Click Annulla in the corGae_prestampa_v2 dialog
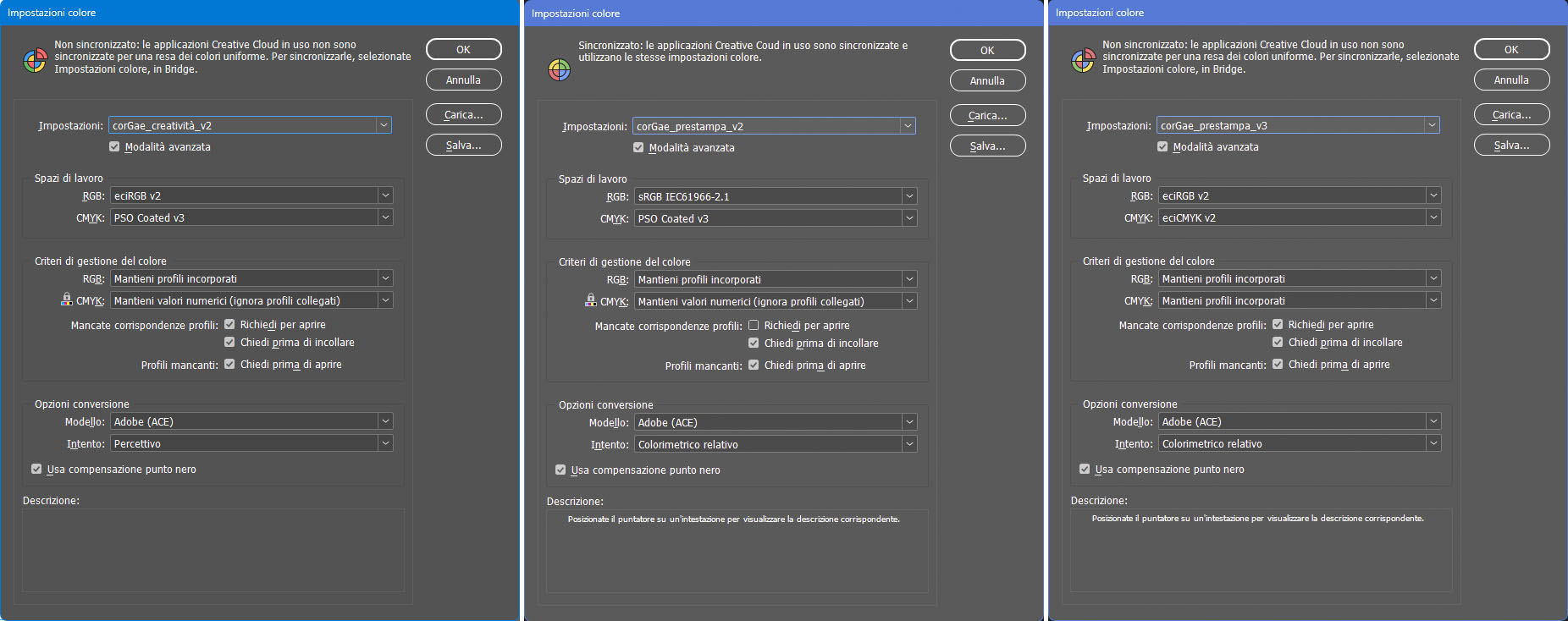This screenshot has height=621, width=1568. pos(987,80)
